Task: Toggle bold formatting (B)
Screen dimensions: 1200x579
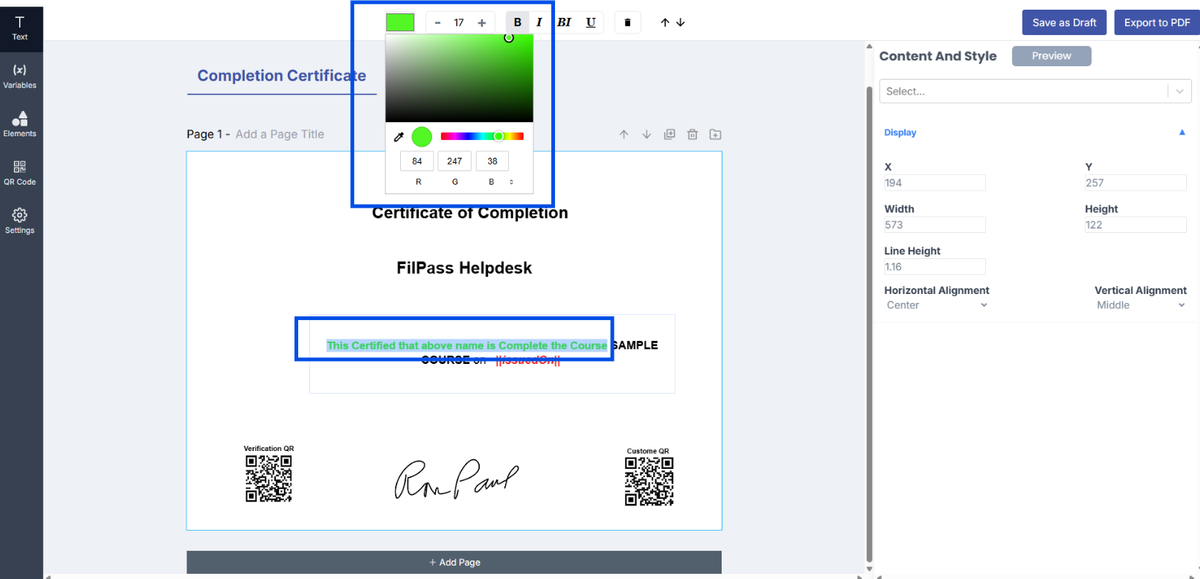Action: (517, 22)
